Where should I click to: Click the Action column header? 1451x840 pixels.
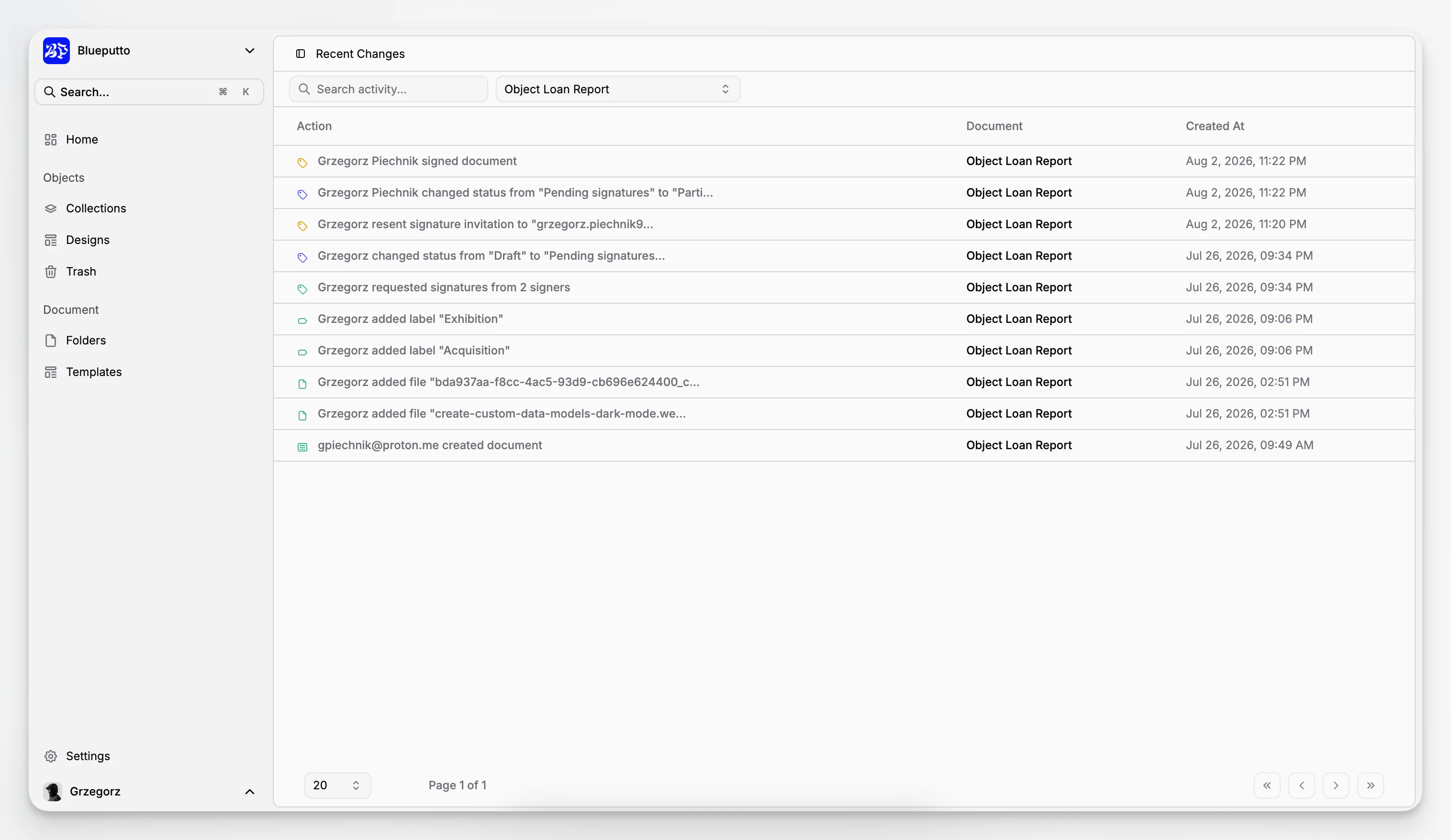(314, 126)
